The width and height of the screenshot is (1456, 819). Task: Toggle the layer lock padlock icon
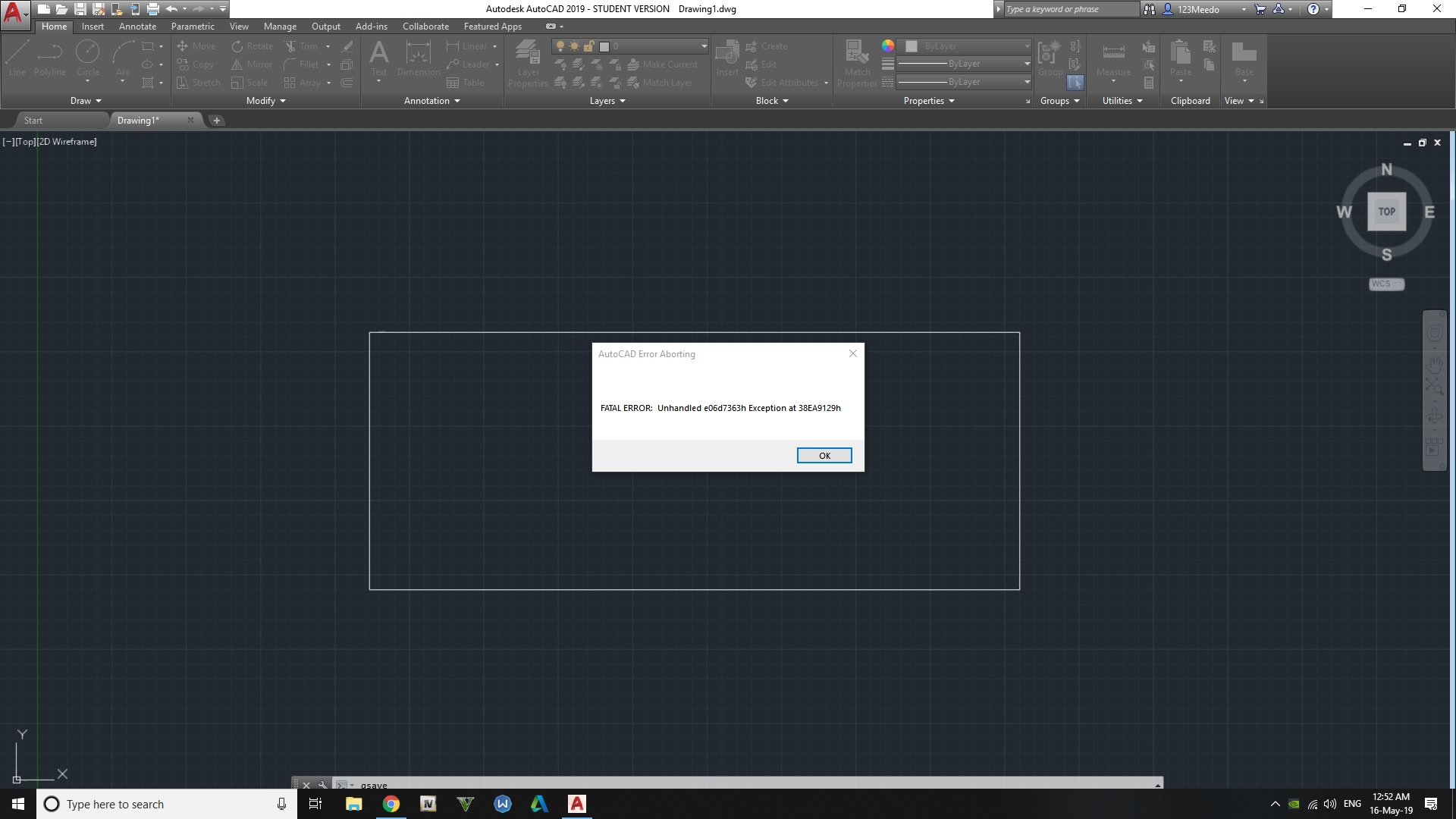pos(589,45)
